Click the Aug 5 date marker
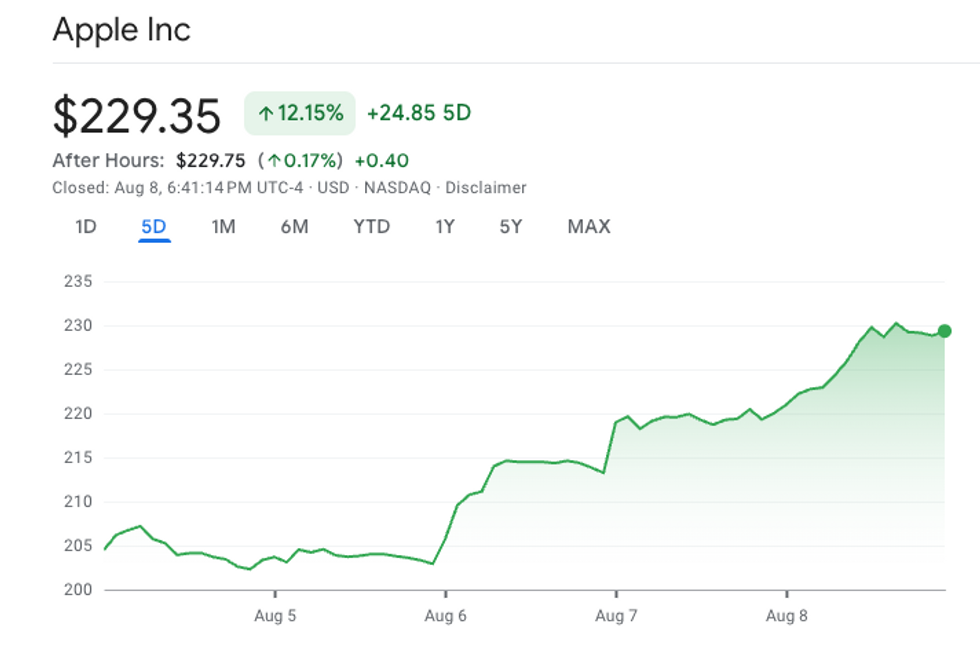980x648 pixels. [x=275, y=615]
